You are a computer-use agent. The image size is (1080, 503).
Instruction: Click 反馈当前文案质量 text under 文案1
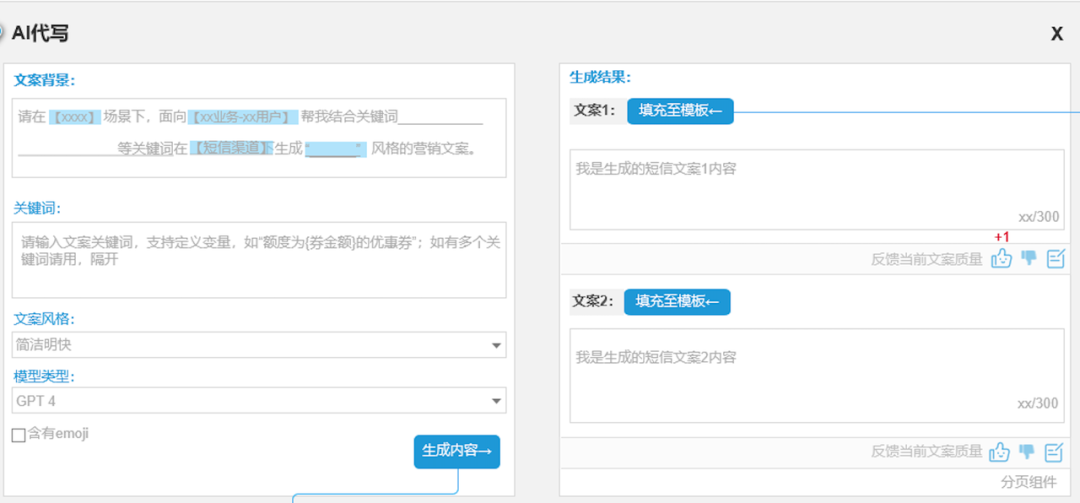pos(926,260)
